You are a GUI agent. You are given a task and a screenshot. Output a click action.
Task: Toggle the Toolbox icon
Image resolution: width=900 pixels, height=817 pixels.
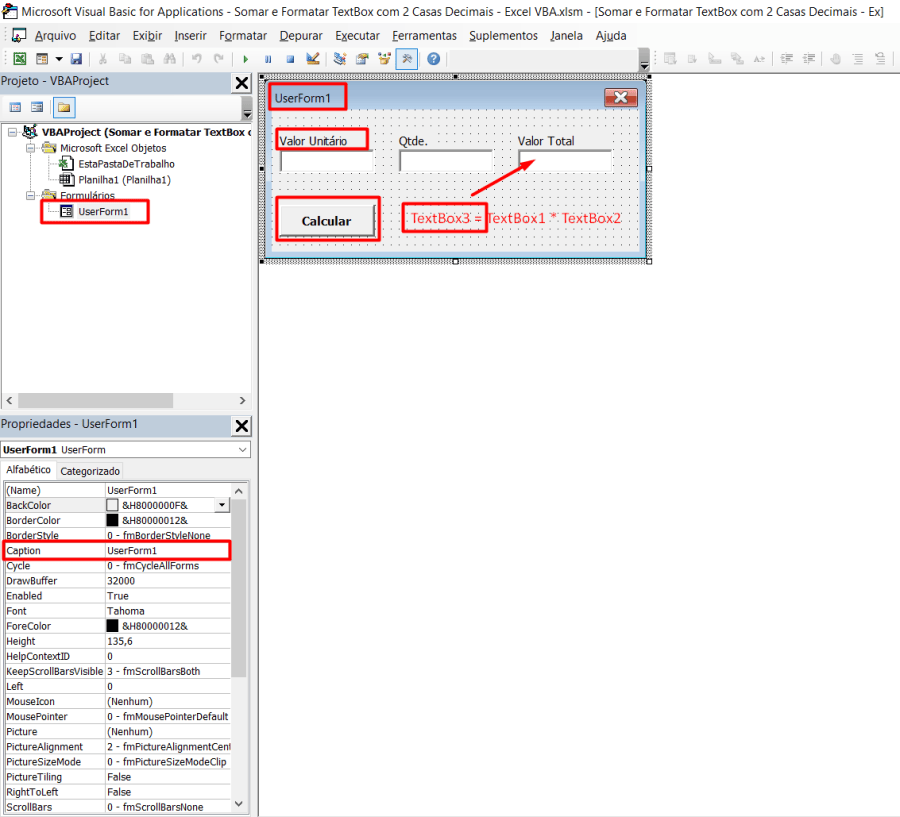click(407, 59)
